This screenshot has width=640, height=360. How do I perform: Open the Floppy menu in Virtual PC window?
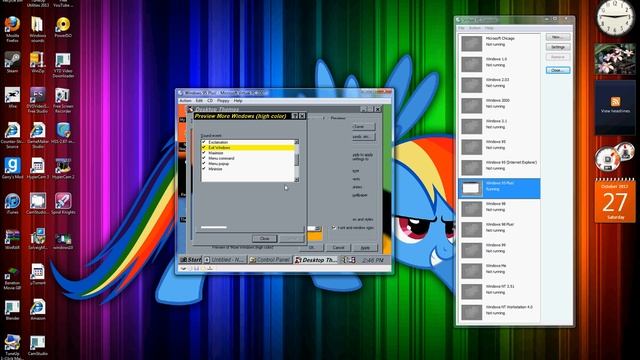click(223, 100)
